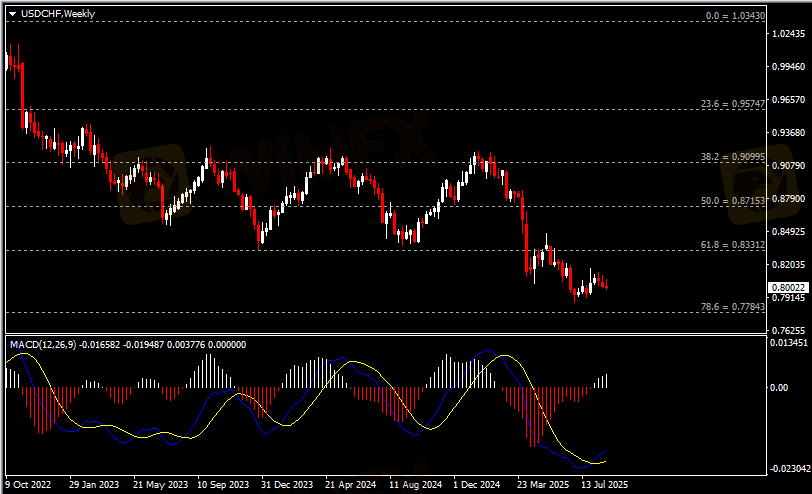
Task: Click price scale value 0.93680
Action: coord(788,133)
